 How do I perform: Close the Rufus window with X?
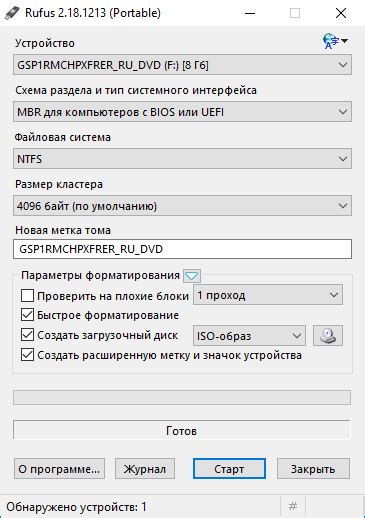(x=341, y=13)
